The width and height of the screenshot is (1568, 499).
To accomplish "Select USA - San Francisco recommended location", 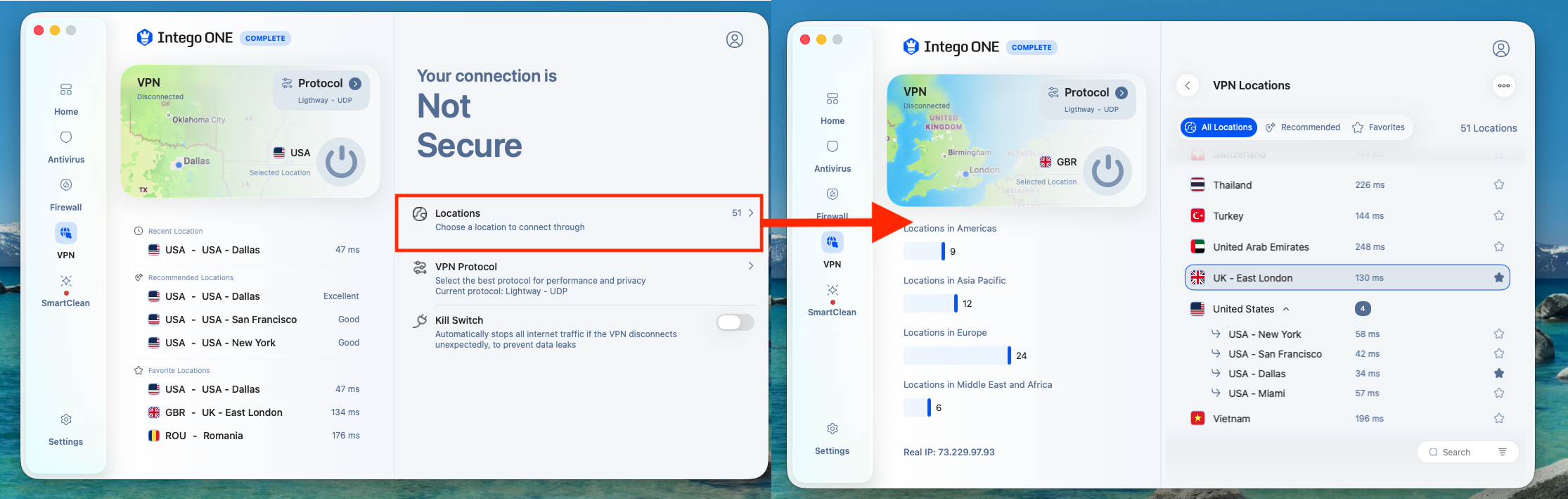I will coord(253,320).
